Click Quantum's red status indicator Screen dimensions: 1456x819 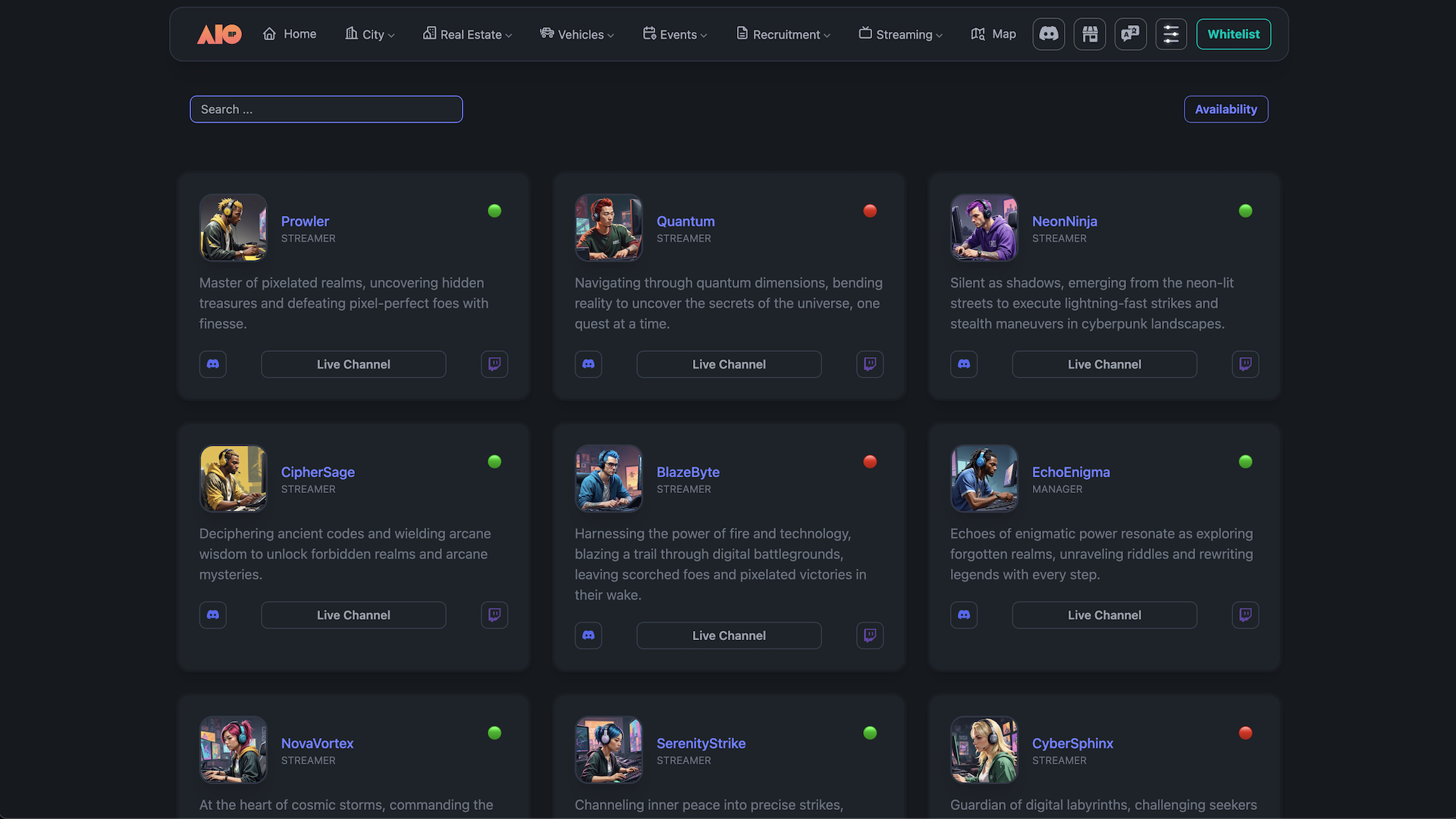point(870,211)
